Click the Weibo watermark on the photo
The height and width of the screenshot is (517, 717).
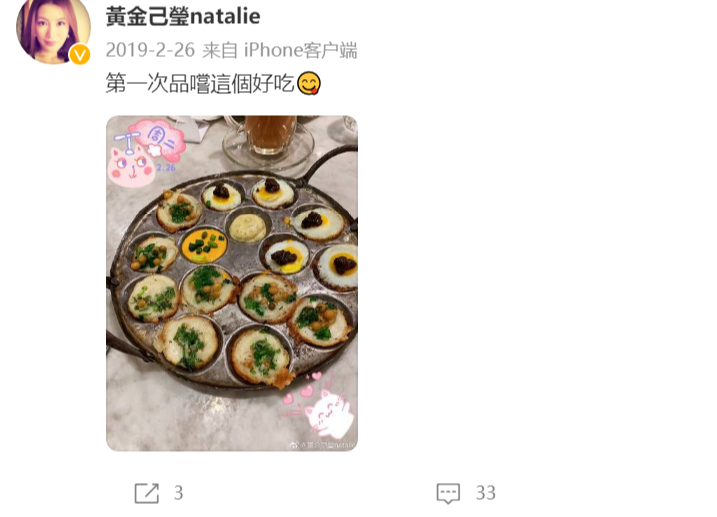(x=323, y=444)
